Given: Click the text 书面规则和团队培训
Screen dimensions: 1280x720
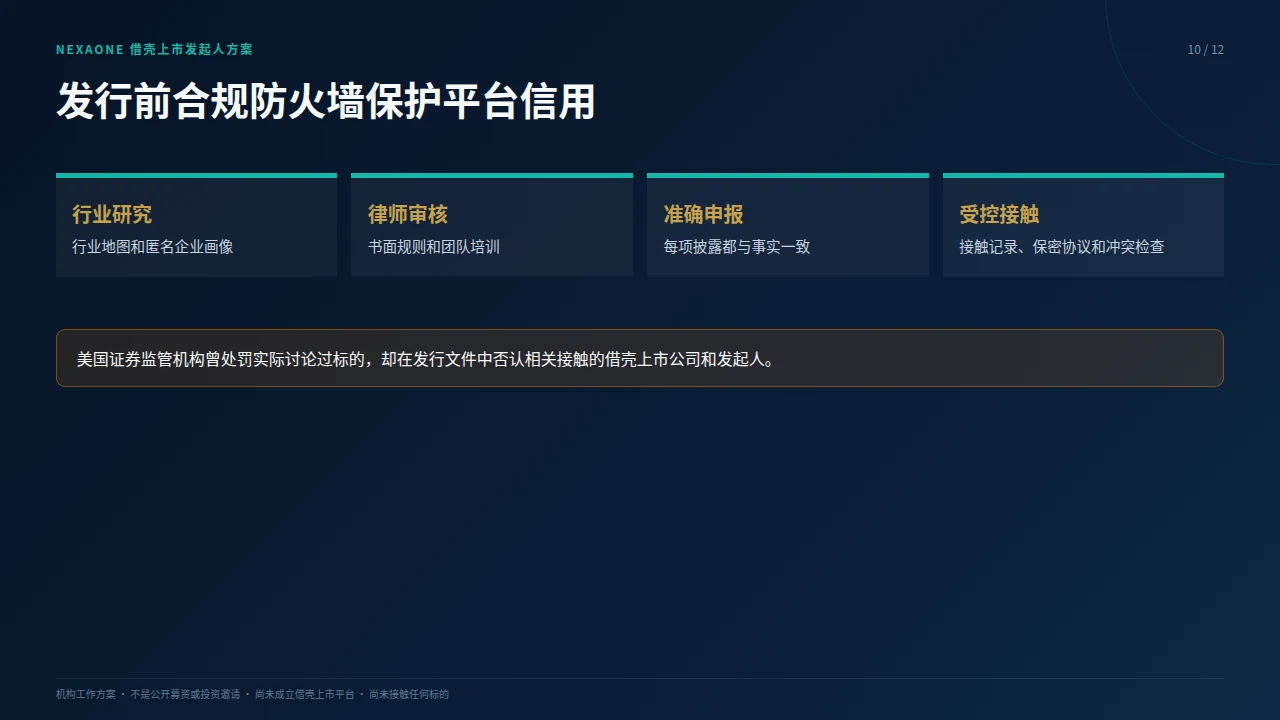Looking at the screenshot, I should click(x=434, y=246).
